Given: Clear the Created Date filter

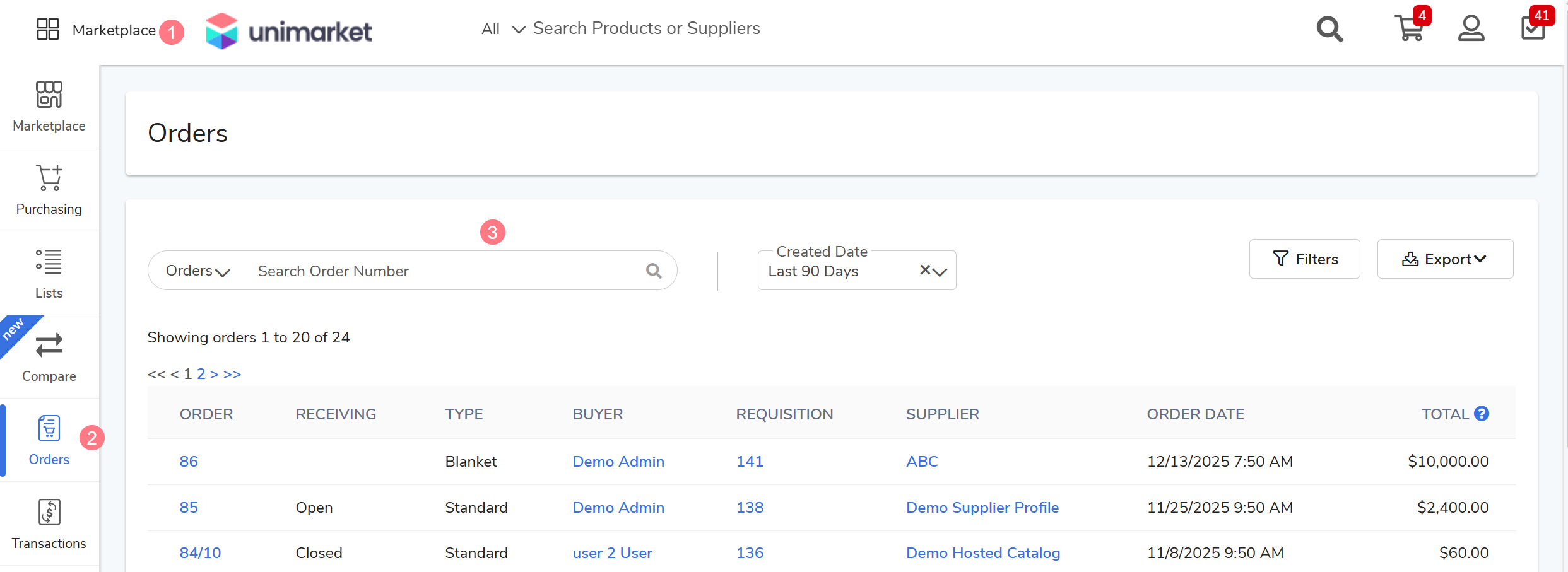Looking at the screenshot, I should click(x=925, y=270).
